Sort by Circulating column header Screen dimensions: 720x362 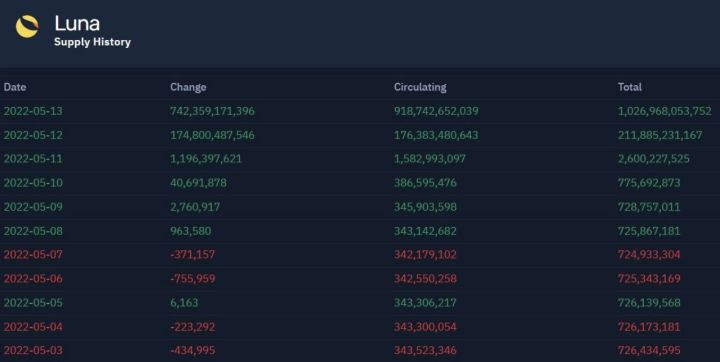click(x=420, y=87)
